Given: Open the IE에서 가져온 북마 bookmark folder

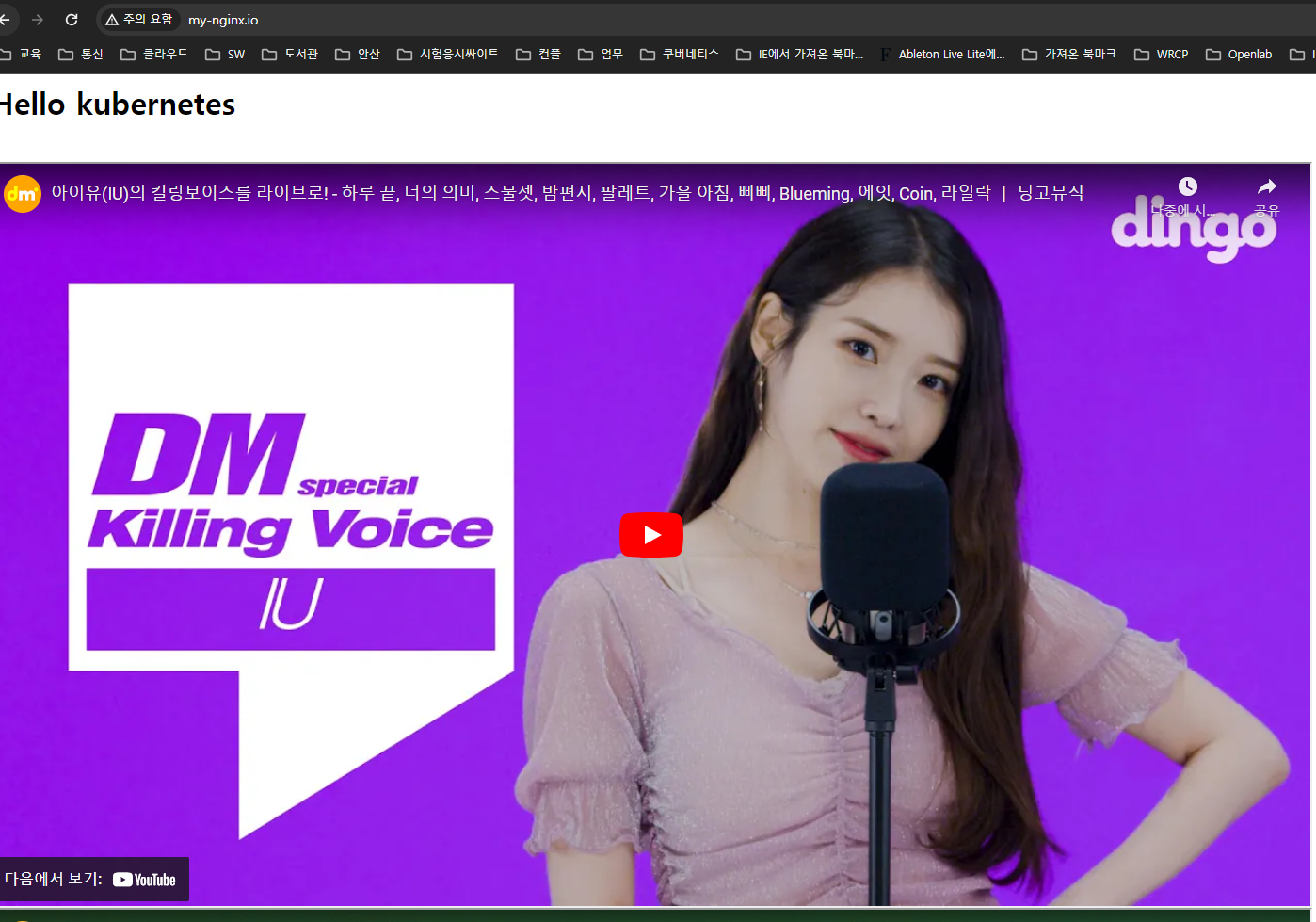Looking at the screenshot, I should pyautogui.click(x=800, y=55).
